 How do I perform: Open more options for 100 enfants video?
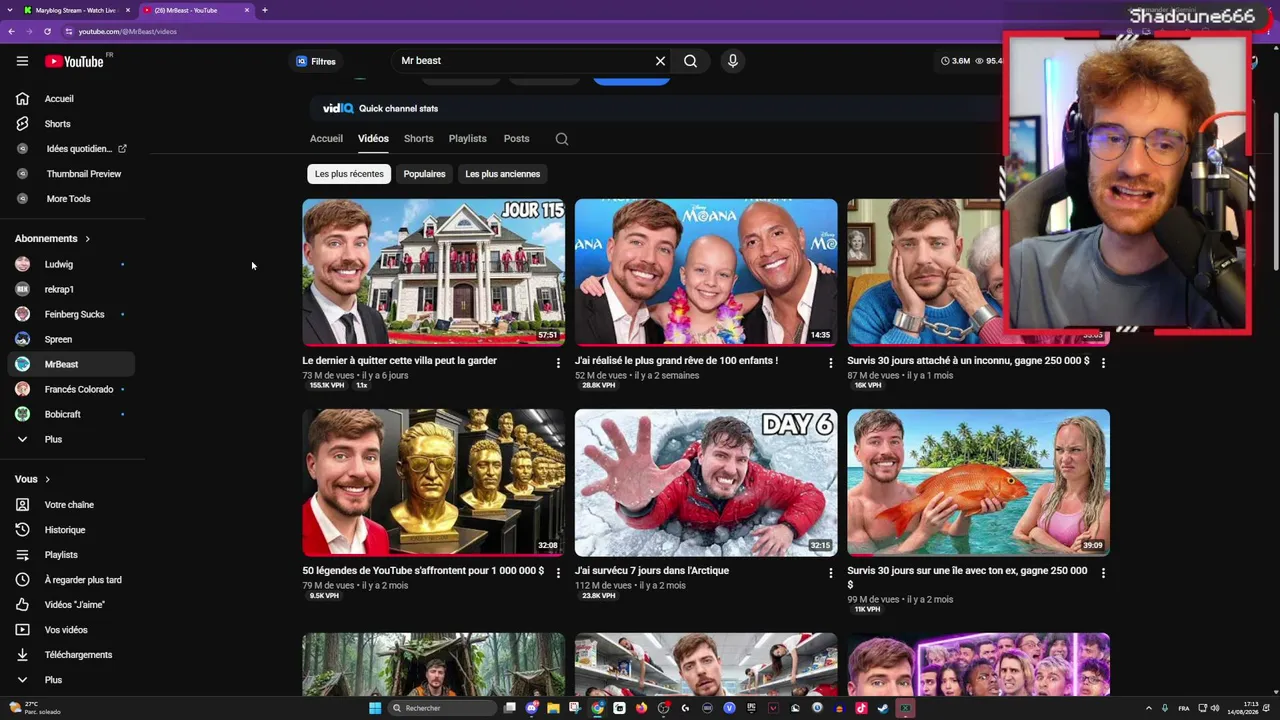(x=830, y=363)
